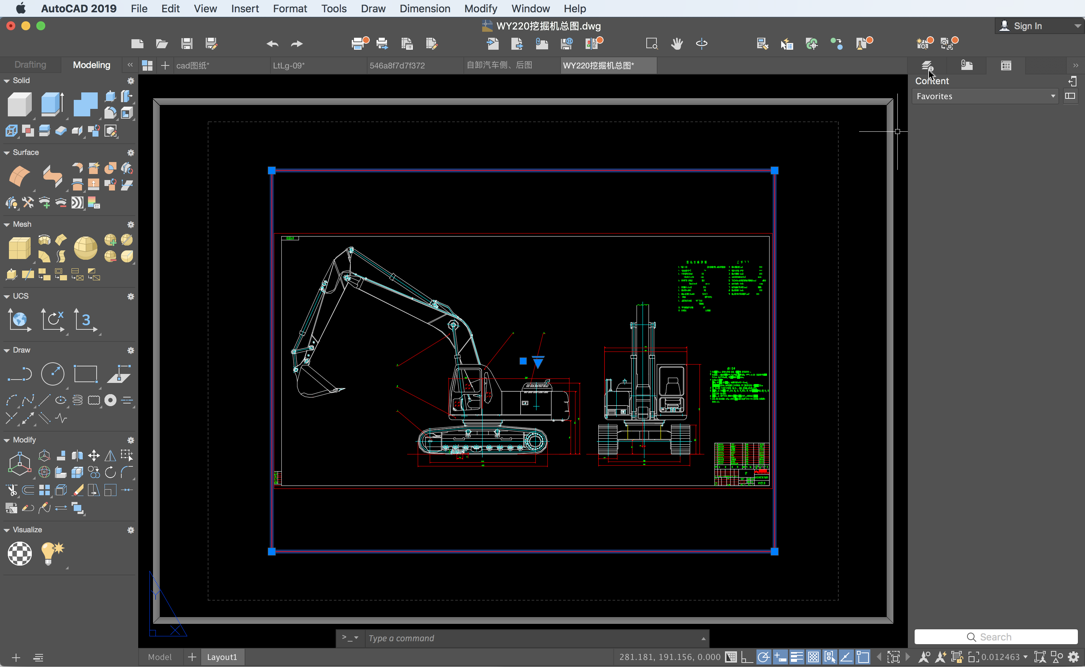This screenshot has height=667, width=1085.
Task: Switch to the Layout1 tab
Action: tap(222, 657)
